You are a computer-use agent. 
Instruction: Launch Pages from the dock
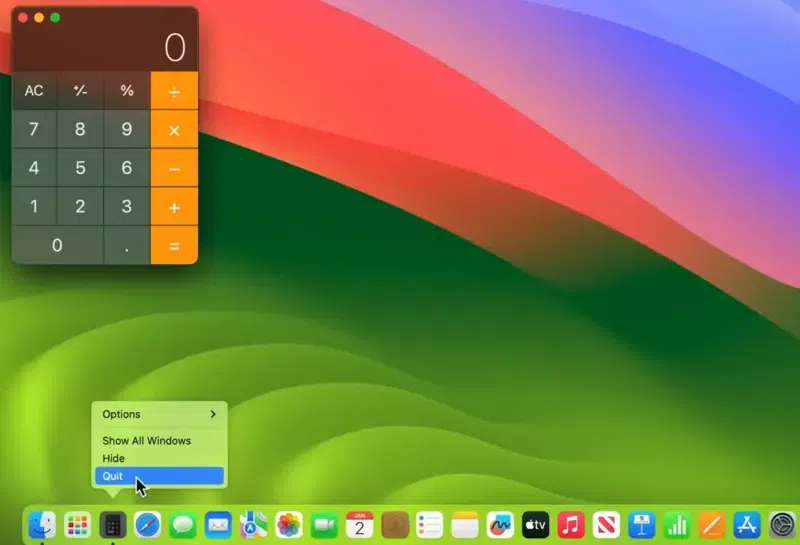click(712, 525)
